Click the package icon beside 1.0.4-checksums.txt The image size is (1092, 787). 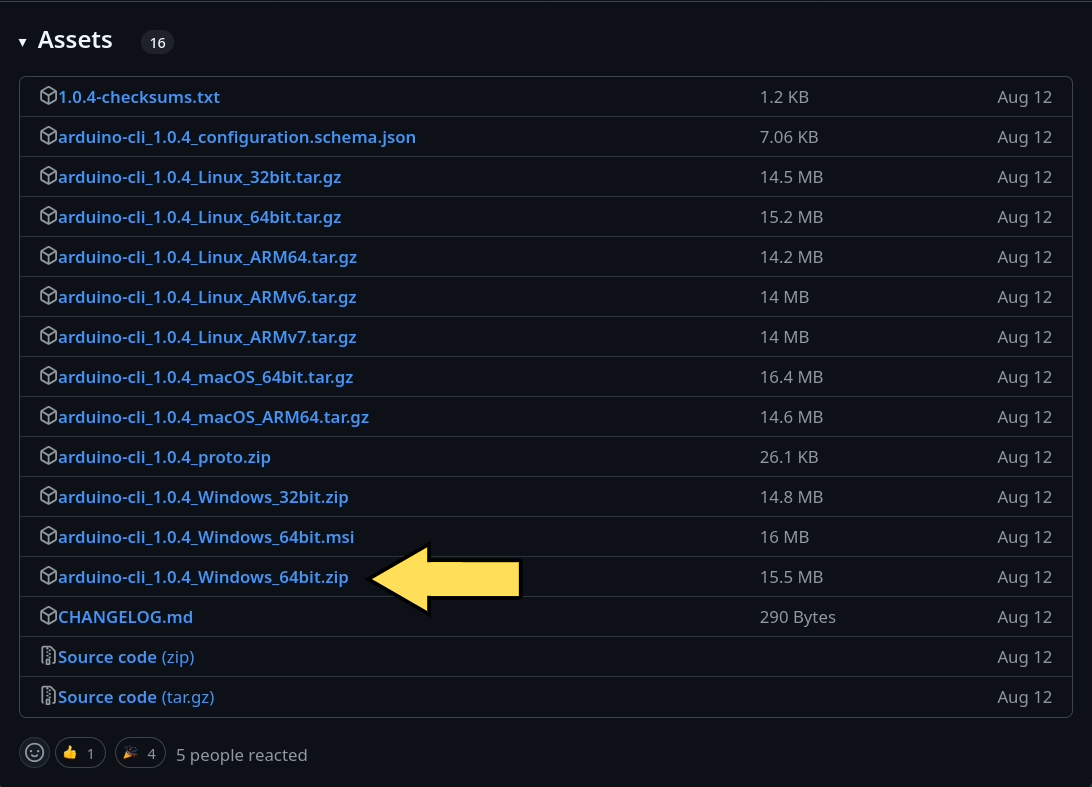click(x=48, y=95)
